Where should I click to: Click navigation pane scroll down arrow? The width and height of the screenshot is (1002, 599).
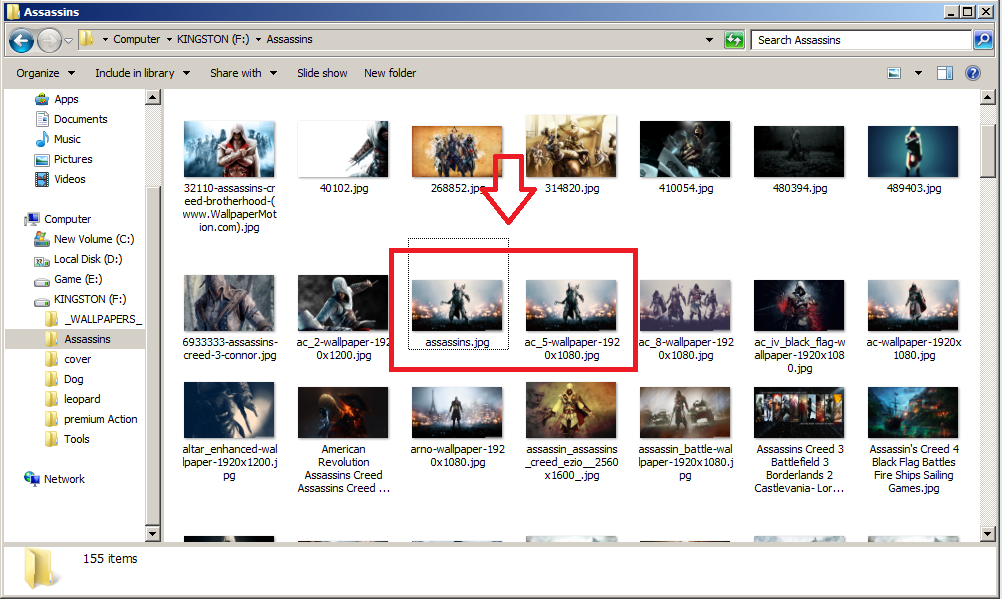(153, 533)
